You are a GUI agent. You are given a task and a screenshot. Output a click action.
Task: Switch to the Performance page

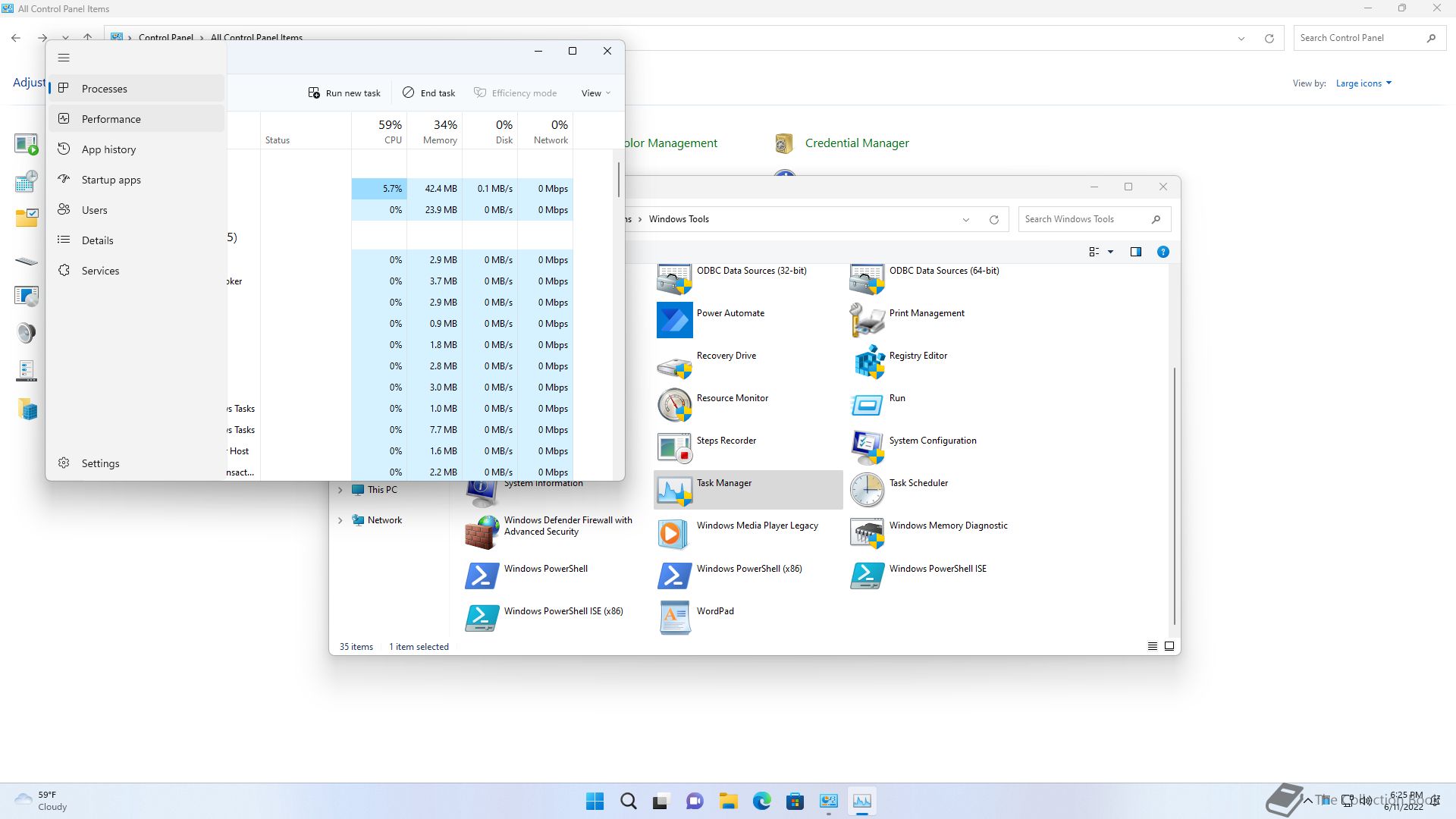[x=137, y=119]
